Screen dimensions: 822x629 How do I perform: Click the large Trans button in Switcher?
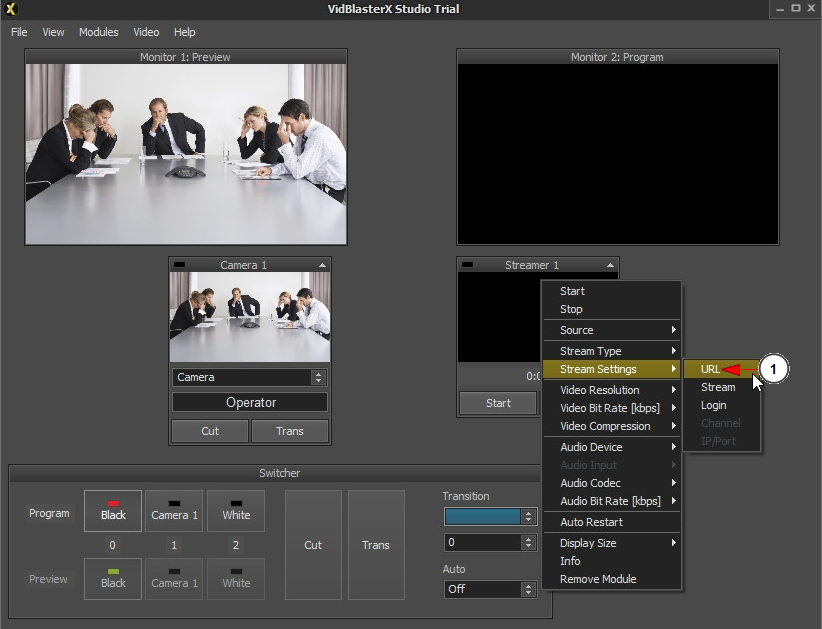[376, 545]
